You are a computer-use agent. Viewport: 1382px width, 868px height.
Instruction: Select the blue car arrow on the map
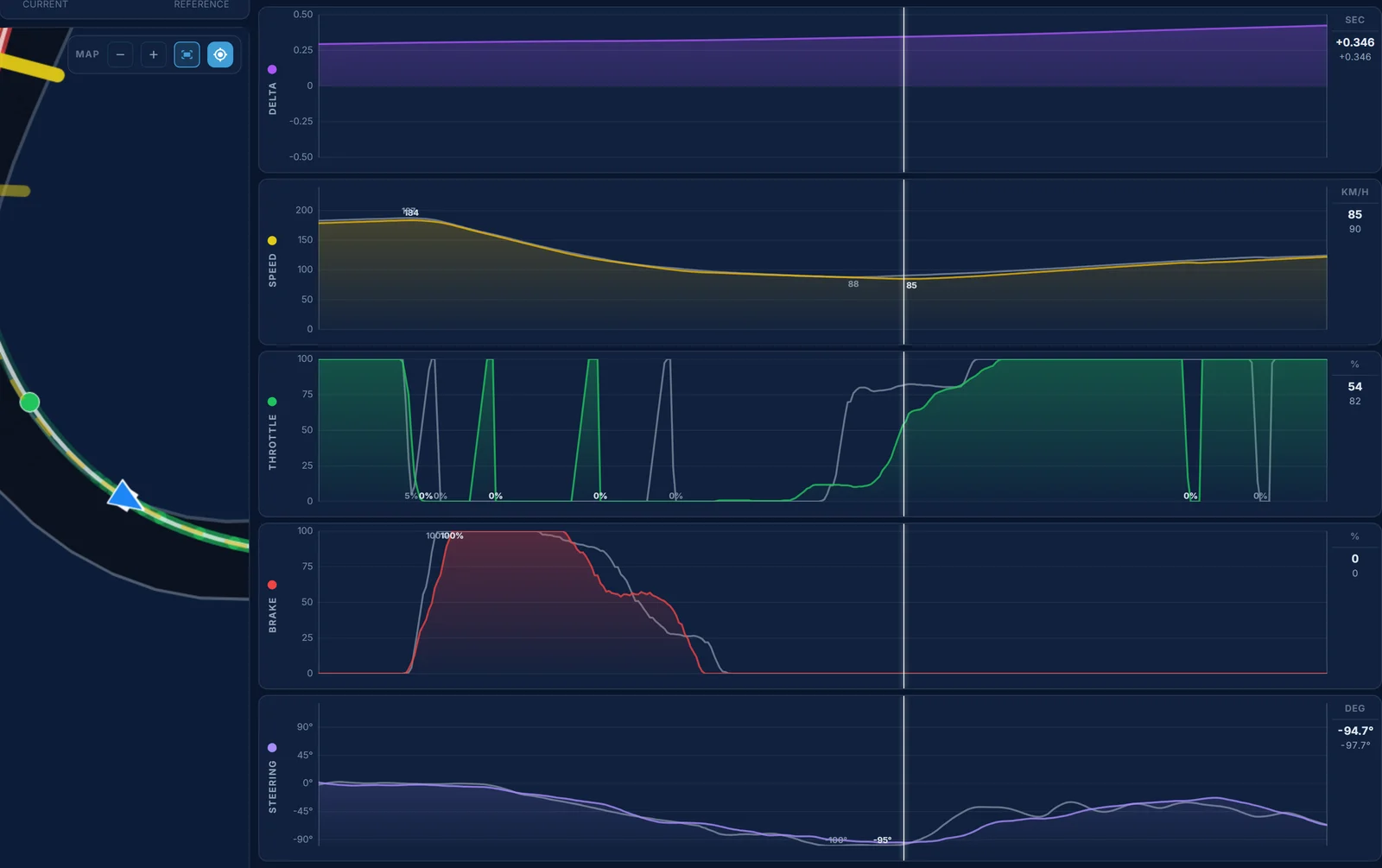[x=125, y=497]
